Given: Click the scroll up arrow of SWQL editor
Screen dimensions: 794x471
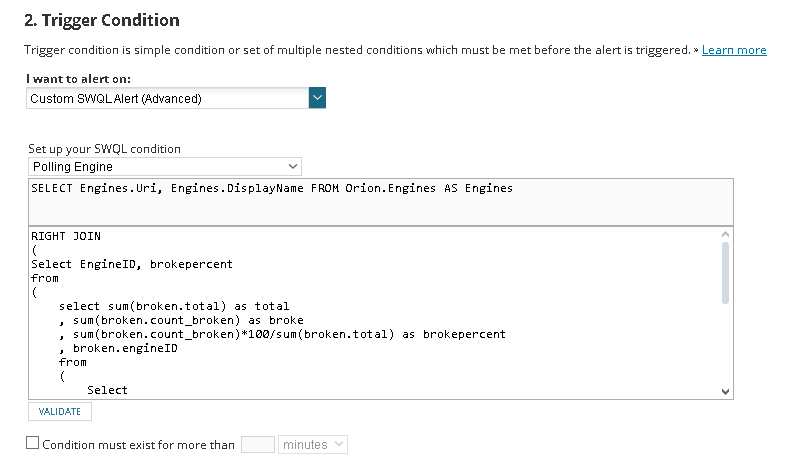Looking at the screenshot, I should [726, 235].
